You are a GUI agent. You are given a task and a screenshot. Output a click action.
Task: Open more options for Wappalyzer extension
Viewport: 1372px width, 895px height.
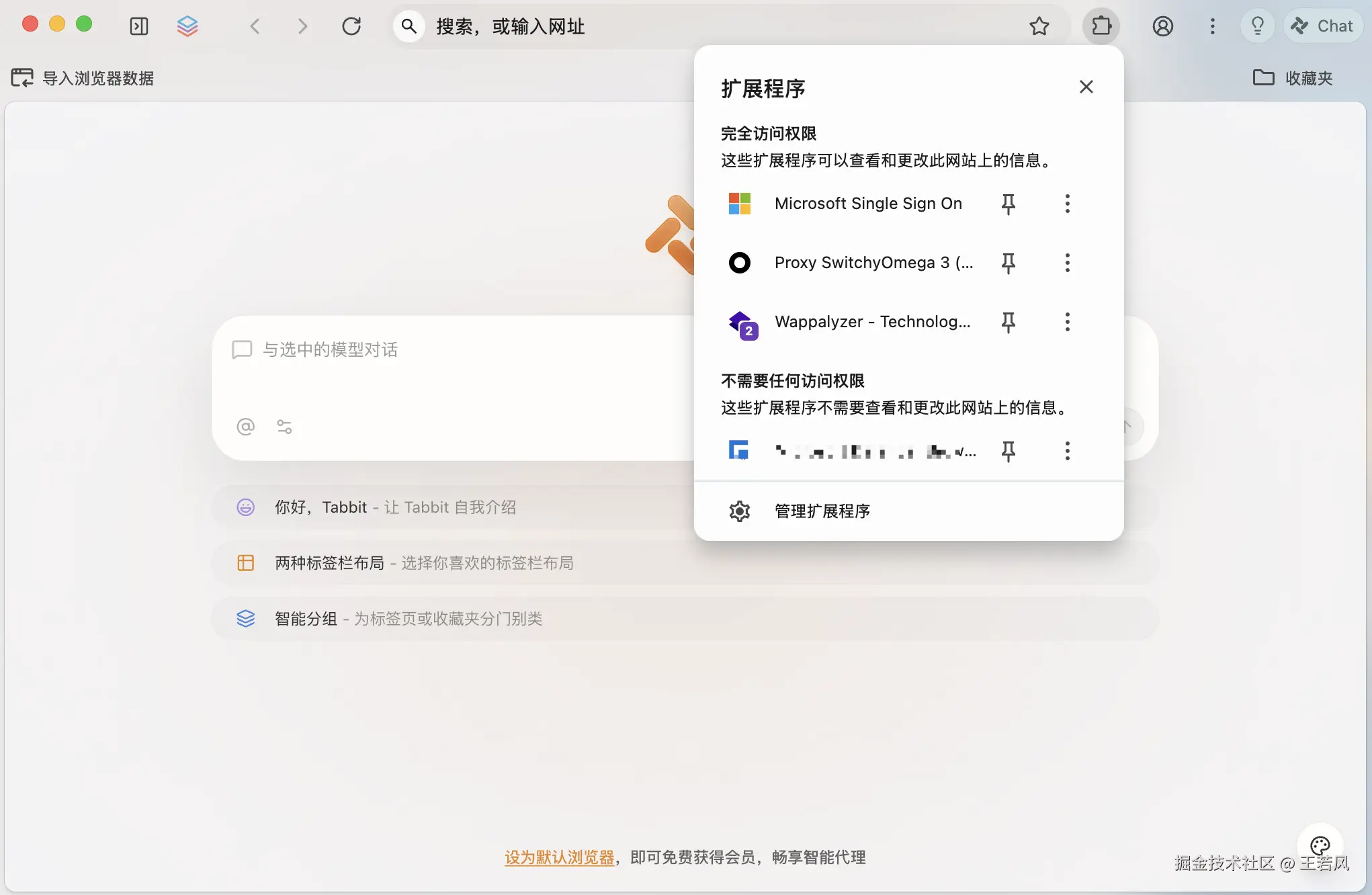pyautogui.click(x=1067, y=322)
